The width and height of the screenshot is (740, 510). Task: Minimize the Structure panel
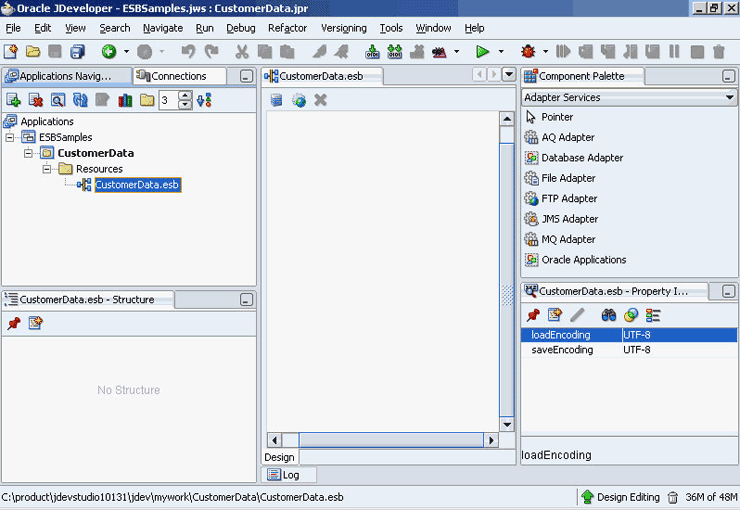pyautogui.click(x=246, y=300)
